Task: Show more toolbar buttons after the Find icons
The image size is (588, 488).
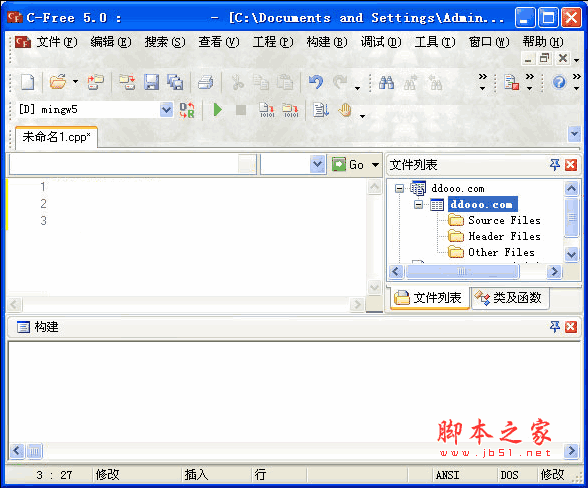Action: coord(483,82)
